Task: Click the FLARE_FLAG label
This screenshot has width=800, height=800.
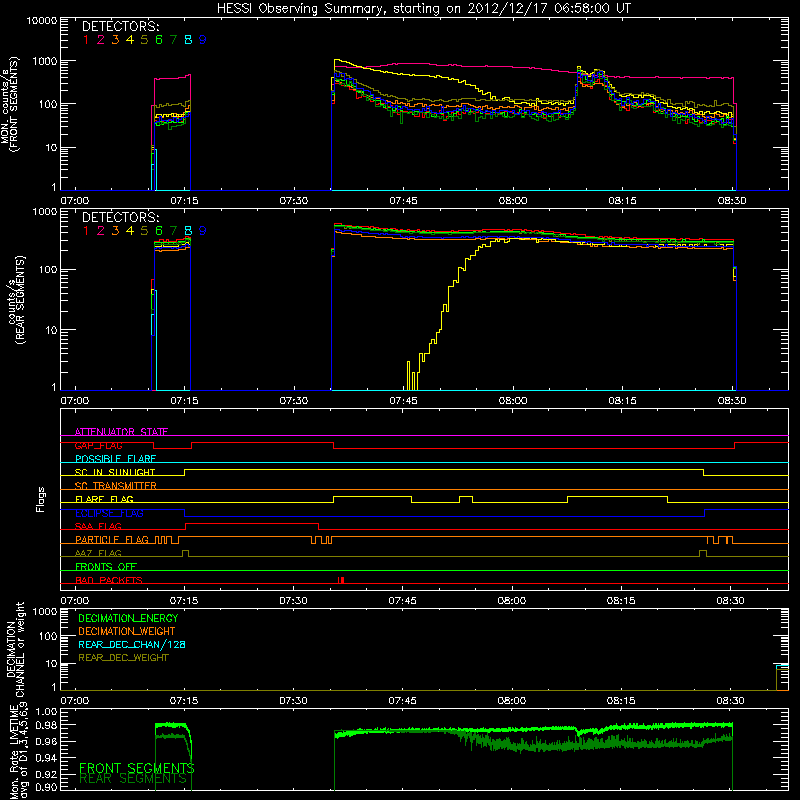Action: tap(104, 499)
